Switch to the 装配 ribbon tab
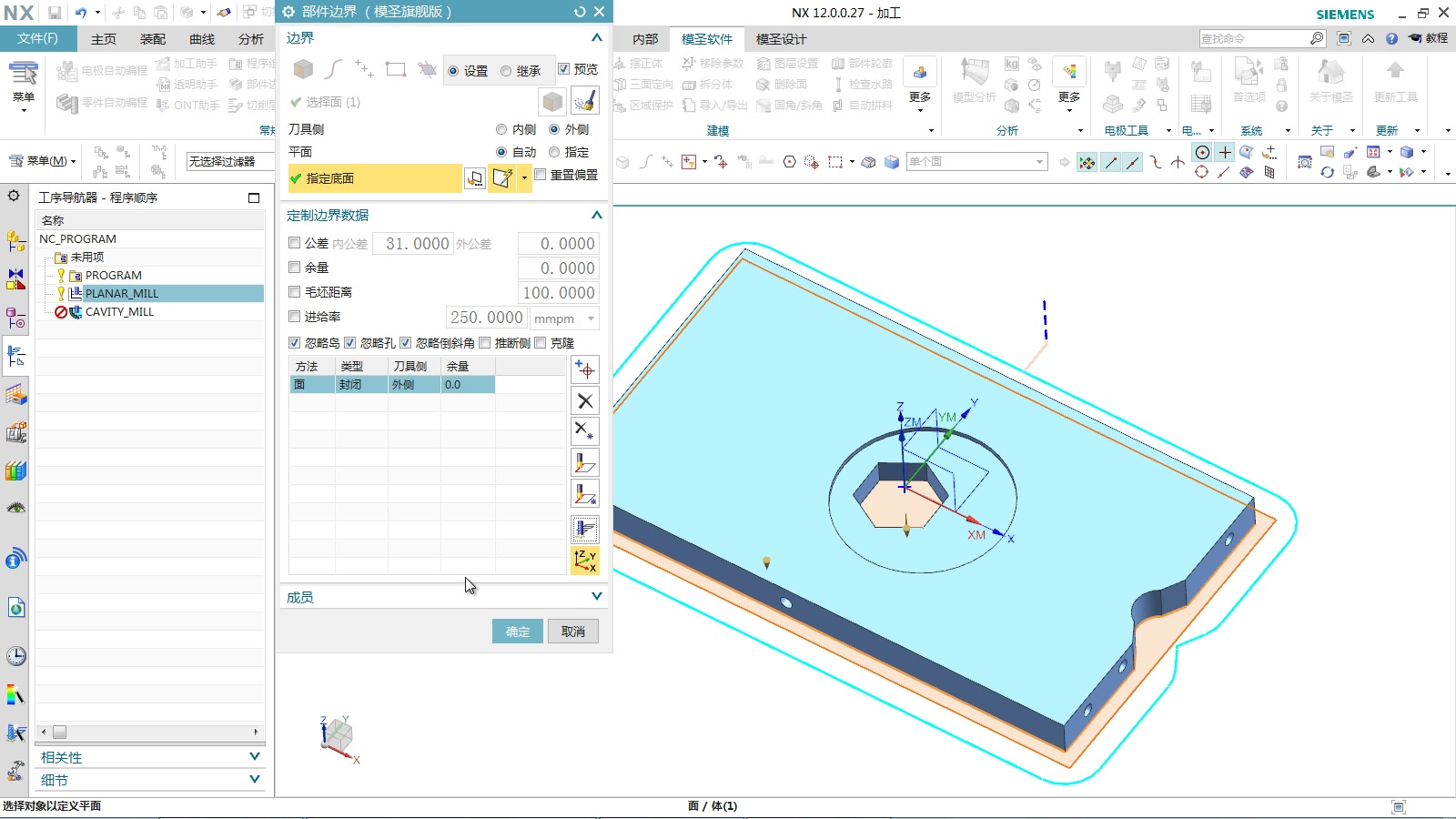This screenshot has height=819, width=1456. tap(153, 39)
